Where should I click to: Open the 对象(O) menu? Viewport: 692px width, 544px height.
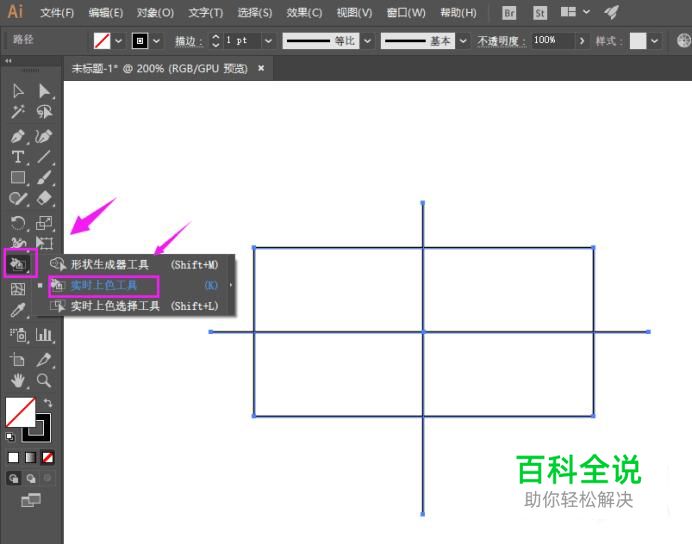155,12
